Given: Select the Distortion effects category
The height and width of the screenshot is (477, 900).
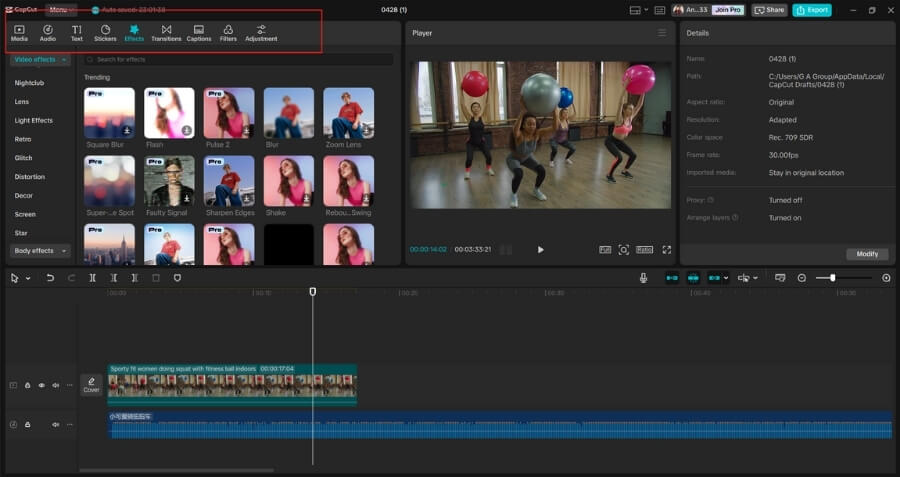Looking at the screenshot, I should pyautogui.click(x=30, y=177).
